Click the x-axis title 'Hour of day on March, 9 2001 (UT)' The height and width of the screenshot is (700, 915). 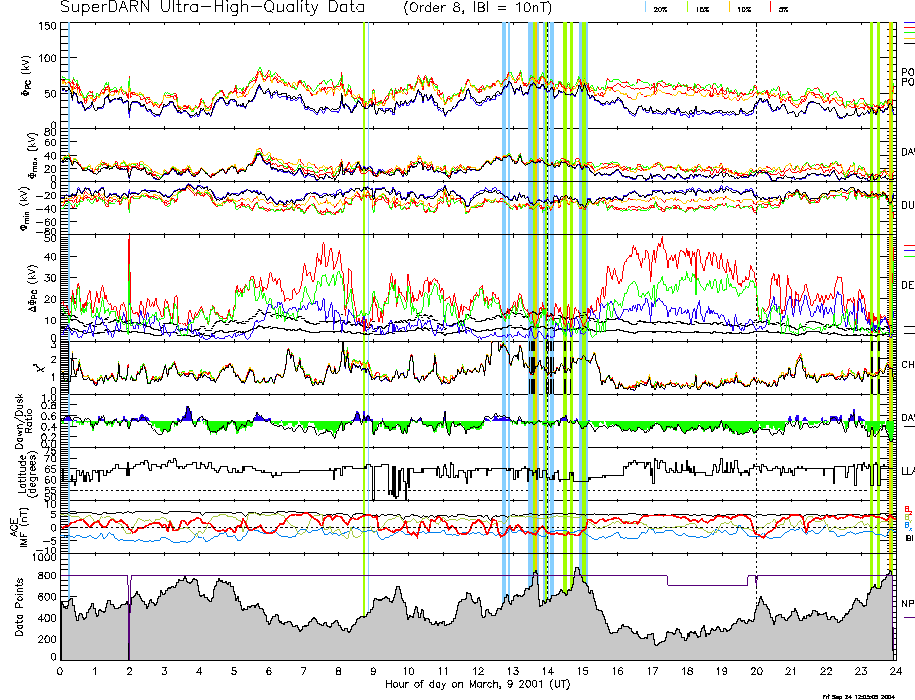tap(476, 685)
